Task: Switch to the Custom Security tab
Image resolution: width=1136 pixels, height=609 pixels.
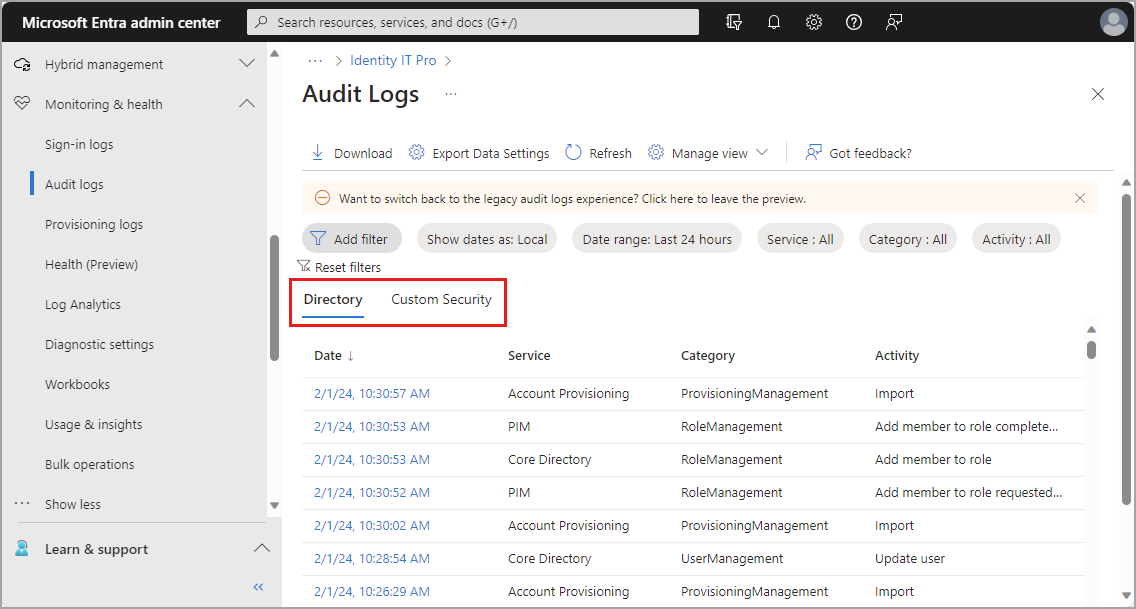Action: pyautogui.click(x=441, y=299)
